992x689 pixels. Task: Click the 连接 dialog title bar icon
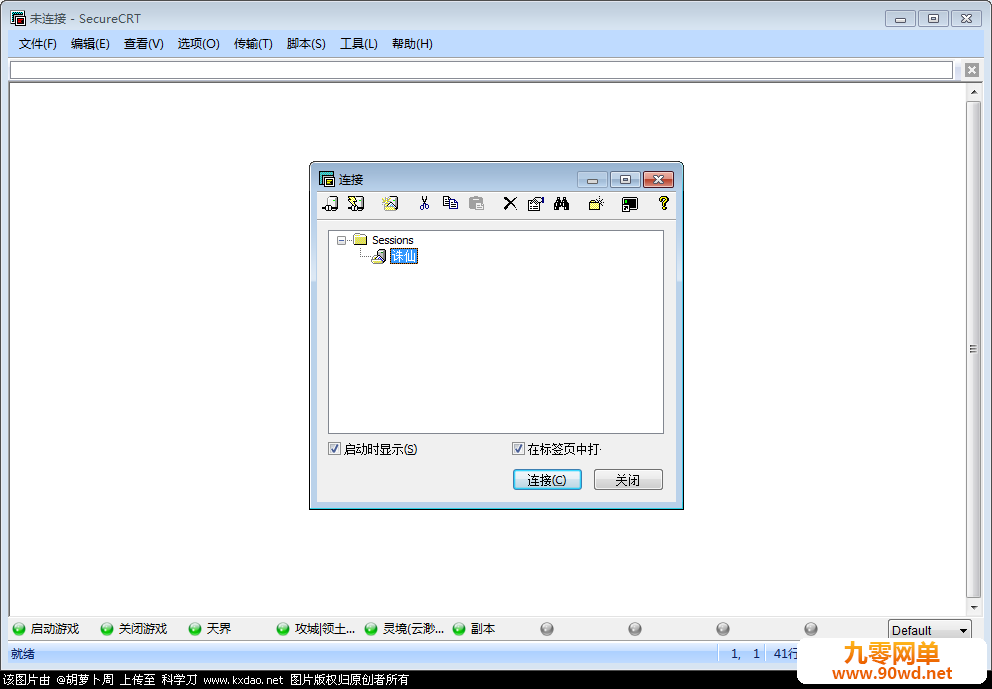click(x=326, y=179)
